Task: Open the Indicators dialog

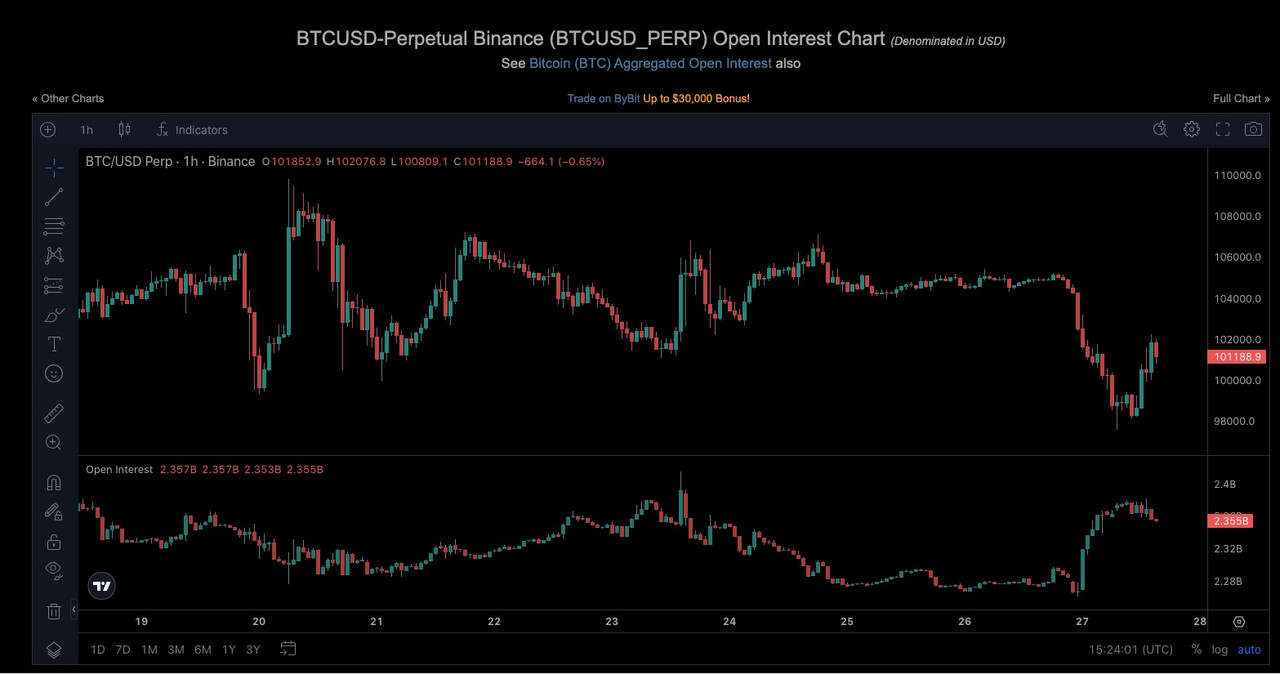Action: coord(192,130)
